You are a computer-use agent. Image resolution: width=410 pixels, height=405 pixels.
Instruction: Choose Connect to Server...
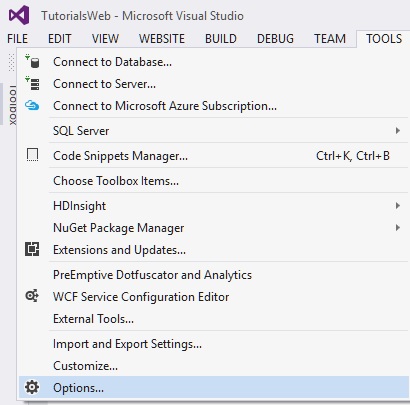(x=213, y=84)
